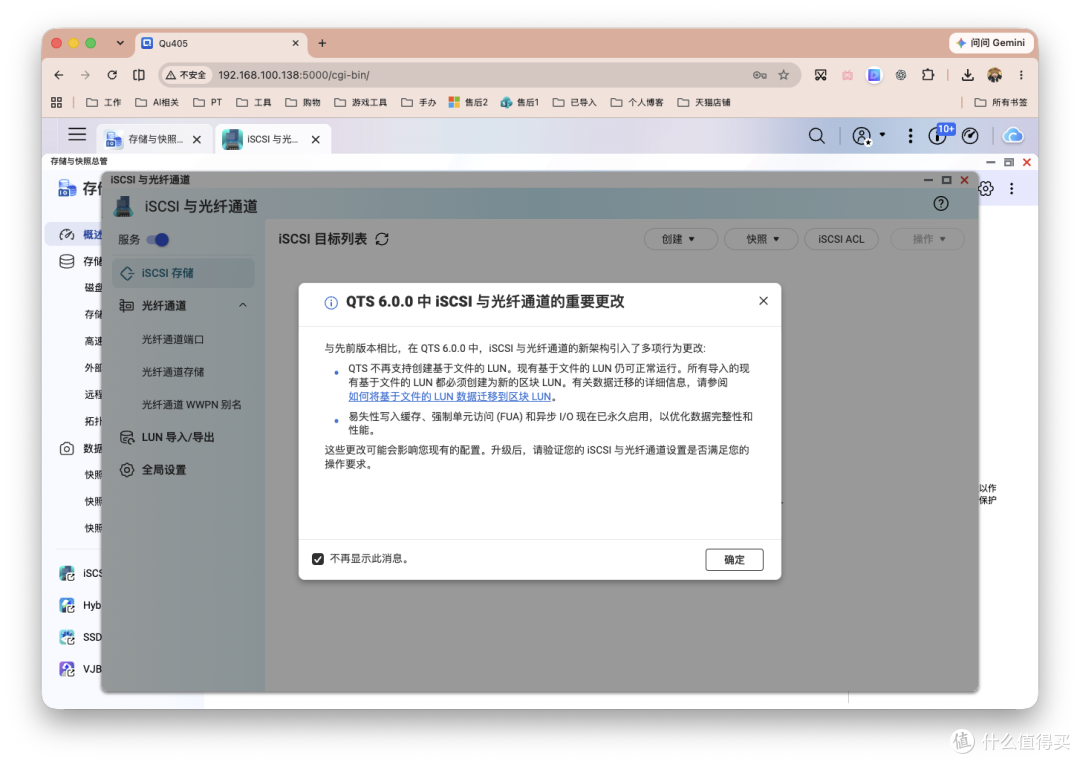Open the AI相关 bookmark folder

click(157, 103)
